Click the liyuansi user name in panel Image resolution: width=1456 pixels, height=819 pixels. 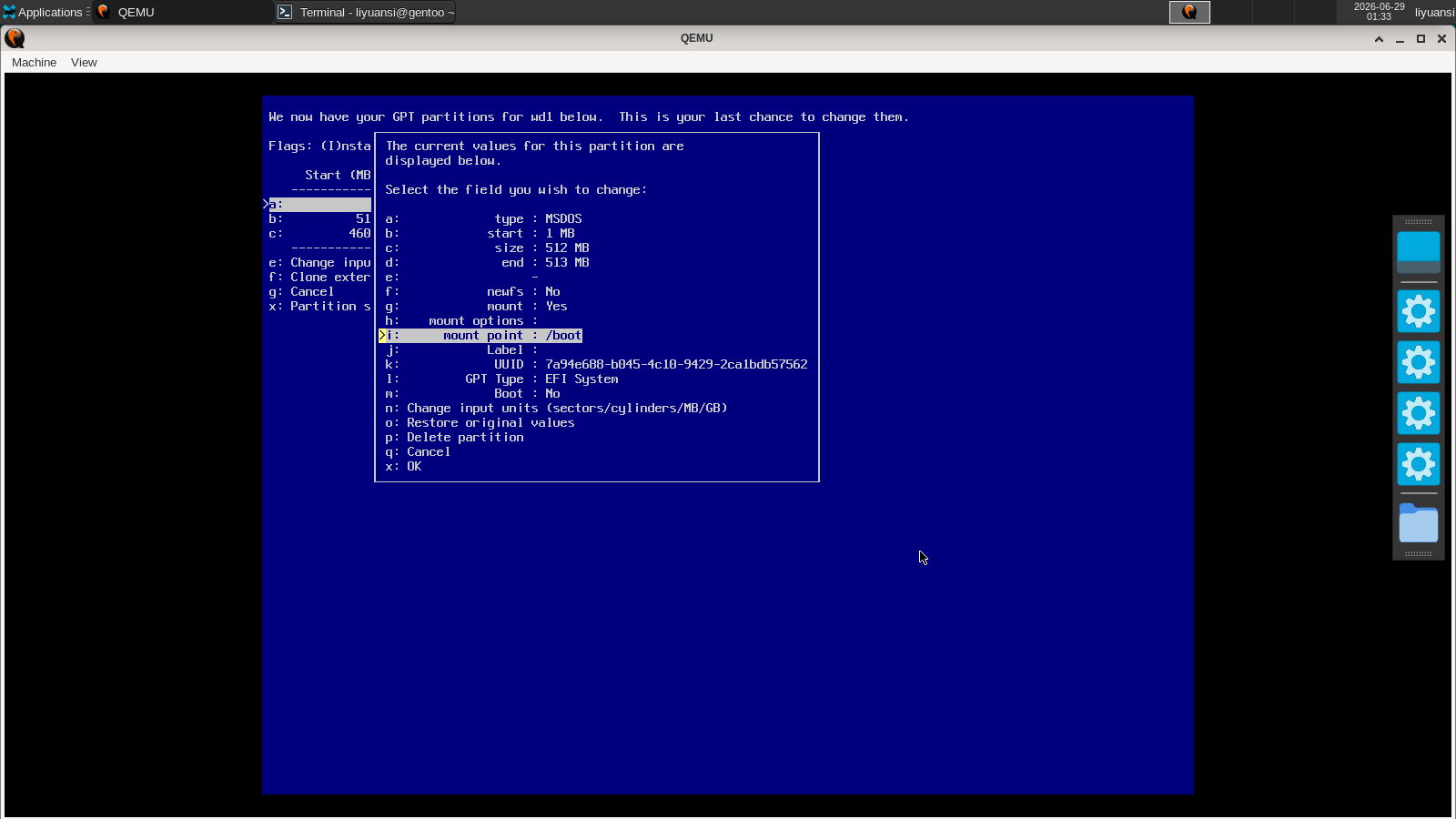(x=1434, y=12)
